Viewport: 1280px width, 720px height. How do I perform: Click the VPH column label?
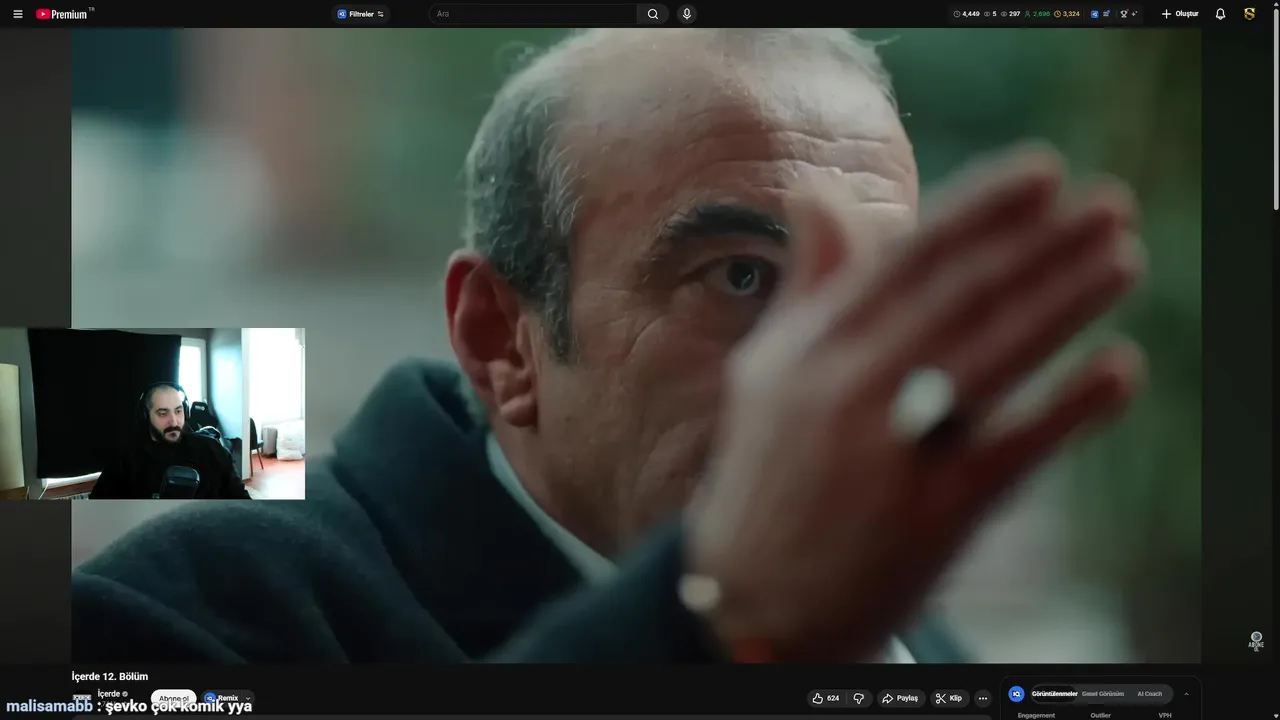pos(1165,715)
